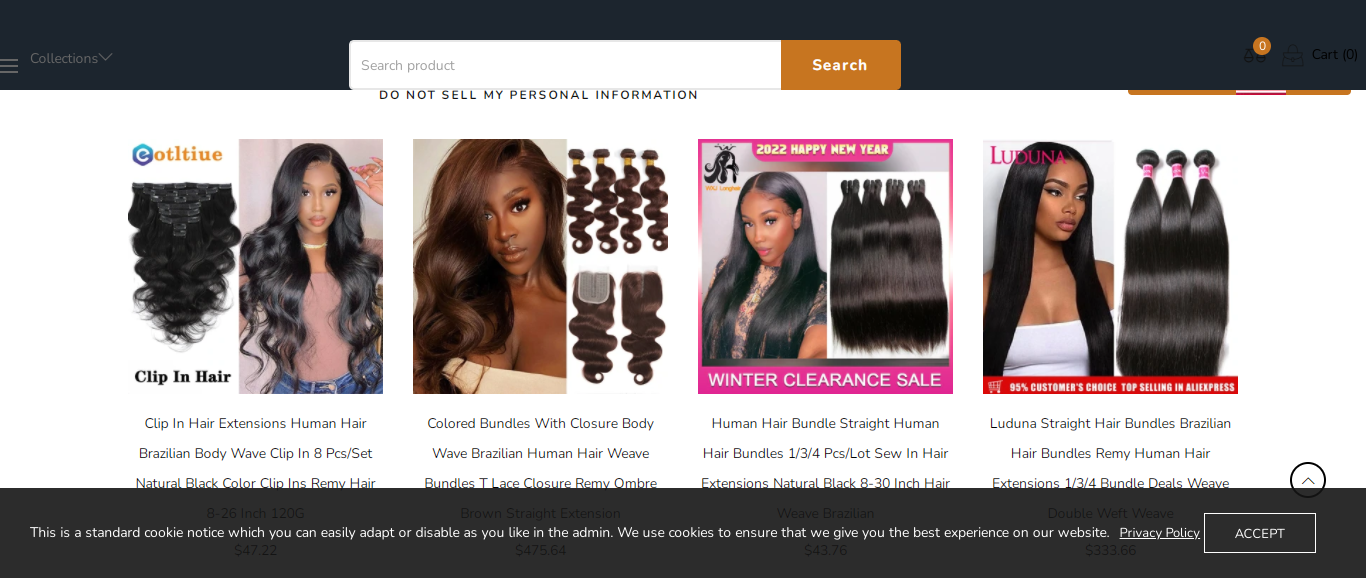This screenshot has height=578, width=1366.
Task: Open the hamburger menu icon
Action: [x=9, y=66]
